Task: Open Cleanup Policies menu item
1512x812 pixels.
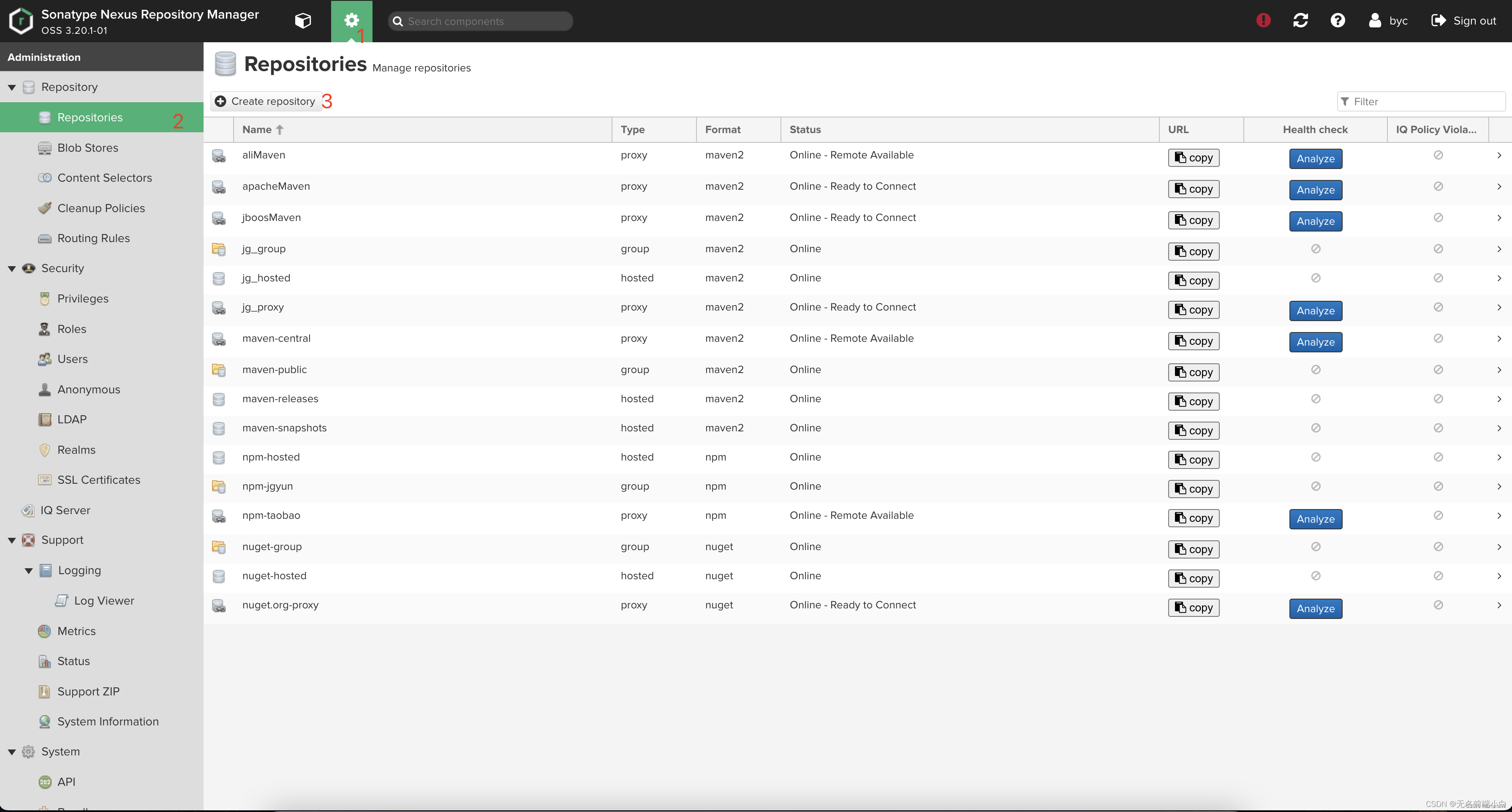Action: click(x=101, y=208)
